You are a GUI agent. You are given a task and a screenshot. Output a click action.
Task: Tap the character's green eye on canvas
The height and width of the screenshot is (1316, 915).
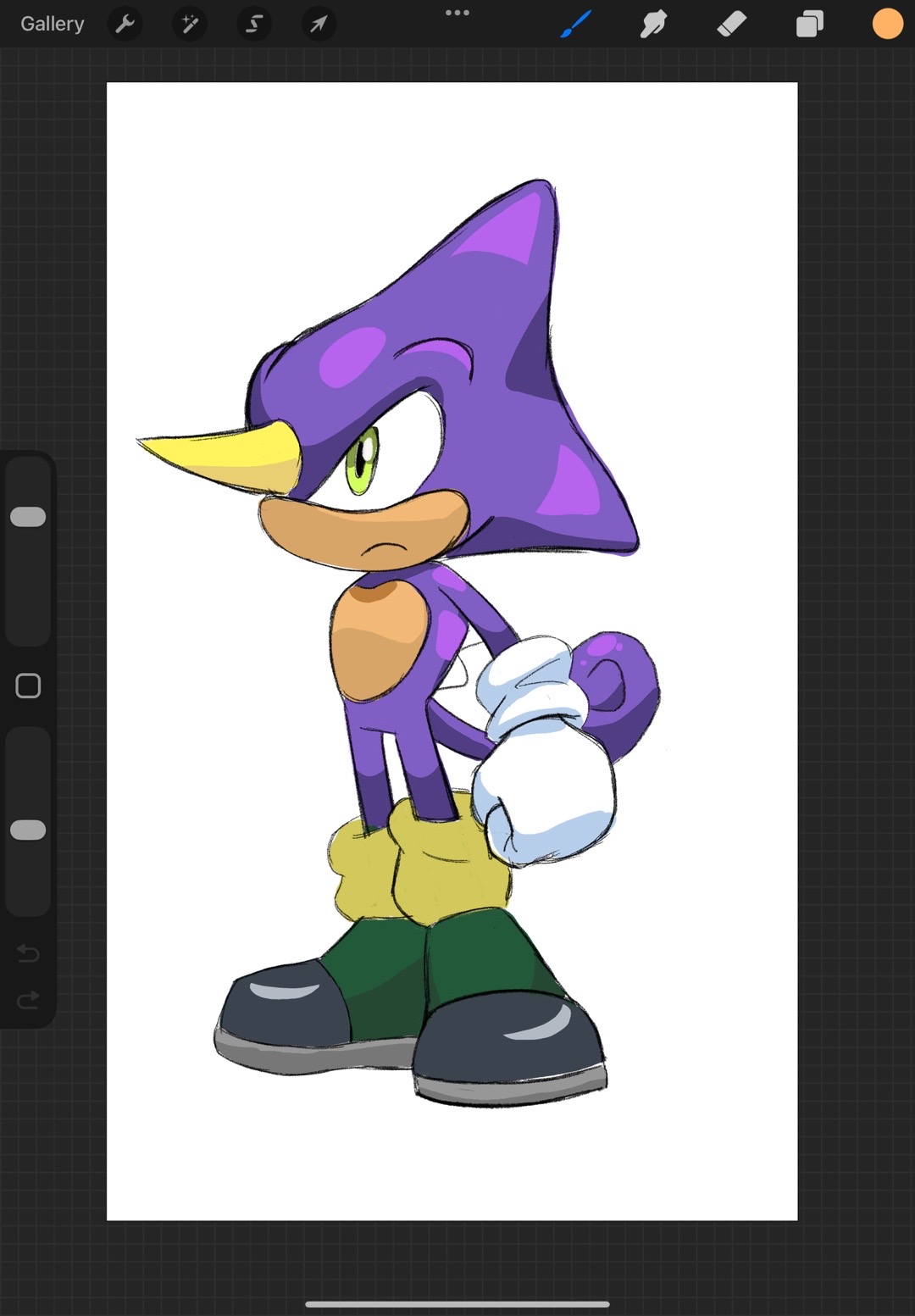[363, 461]
